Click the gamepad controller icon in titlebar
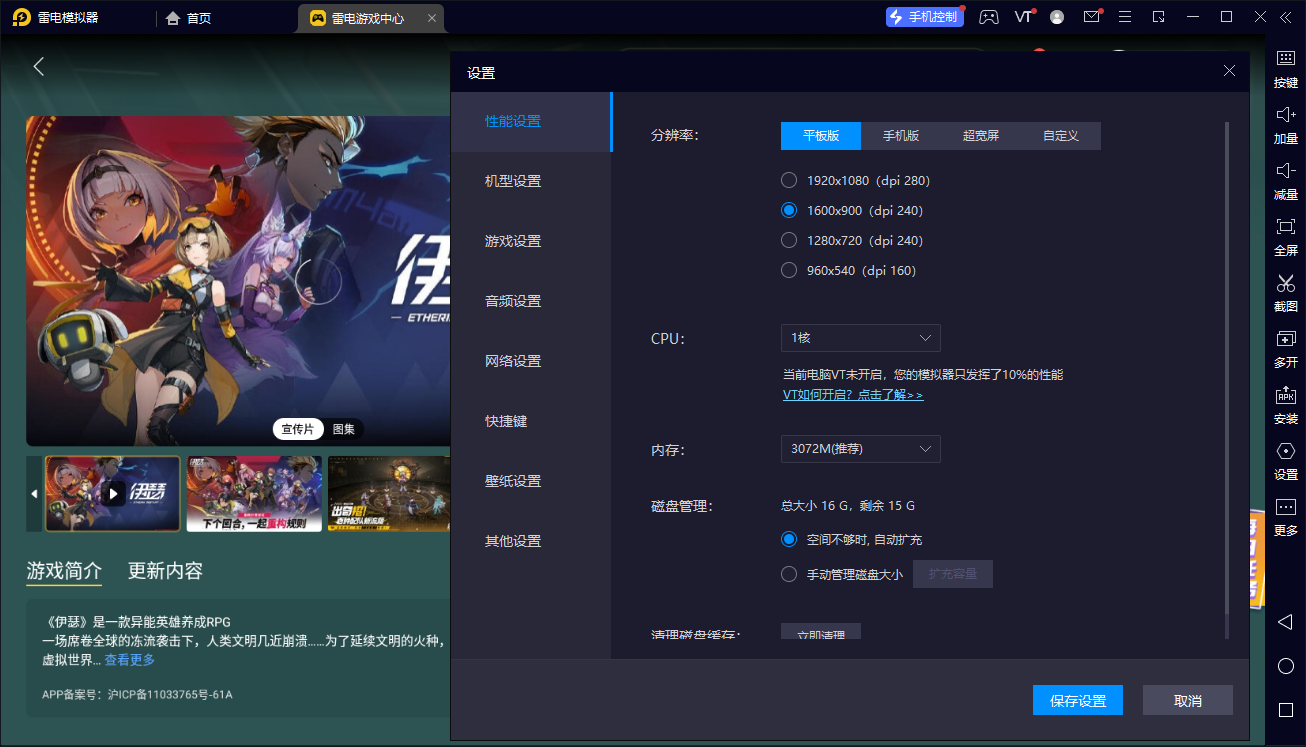 coord(988,16)
